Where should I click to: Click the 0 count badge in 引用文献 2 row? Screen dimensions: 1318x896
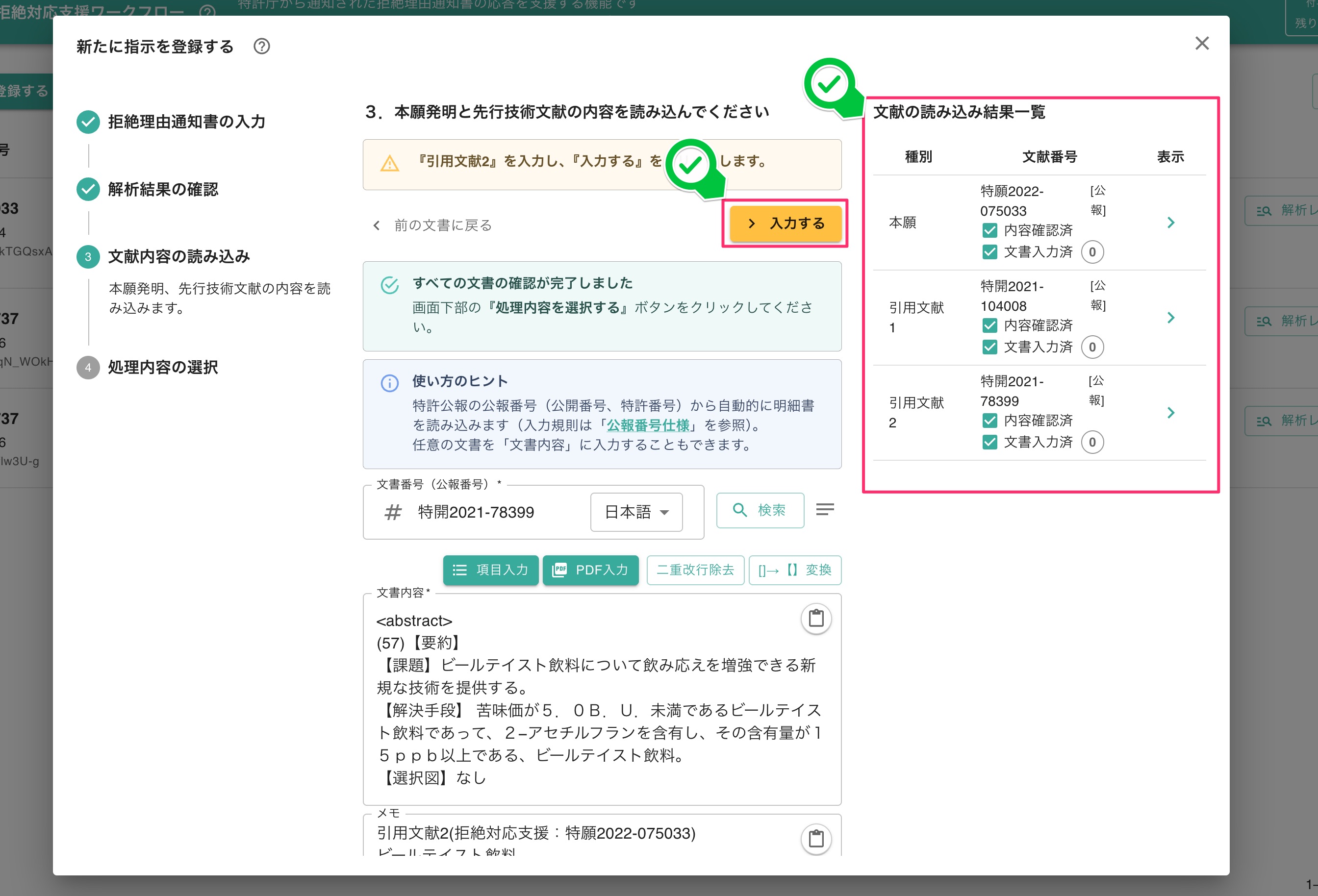[1092, 442]
